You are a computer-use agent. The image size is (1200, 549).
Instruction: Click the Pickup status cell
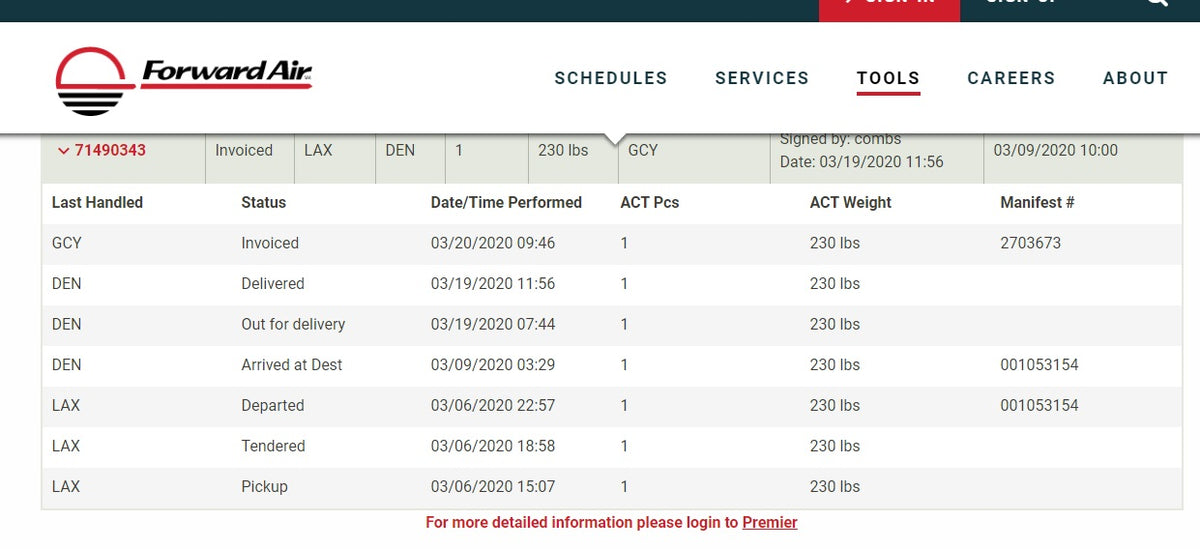click(x=264, y=486)
